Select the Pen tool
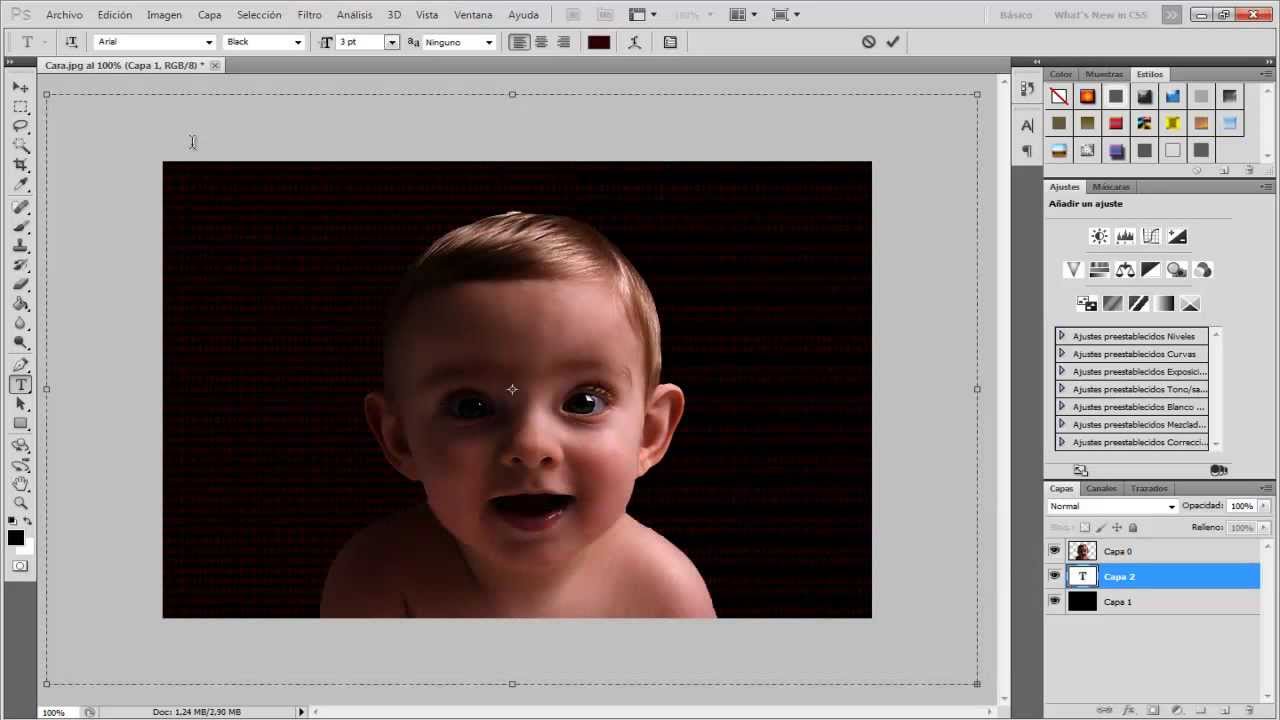1280x720 pixels. coord(20,365)
